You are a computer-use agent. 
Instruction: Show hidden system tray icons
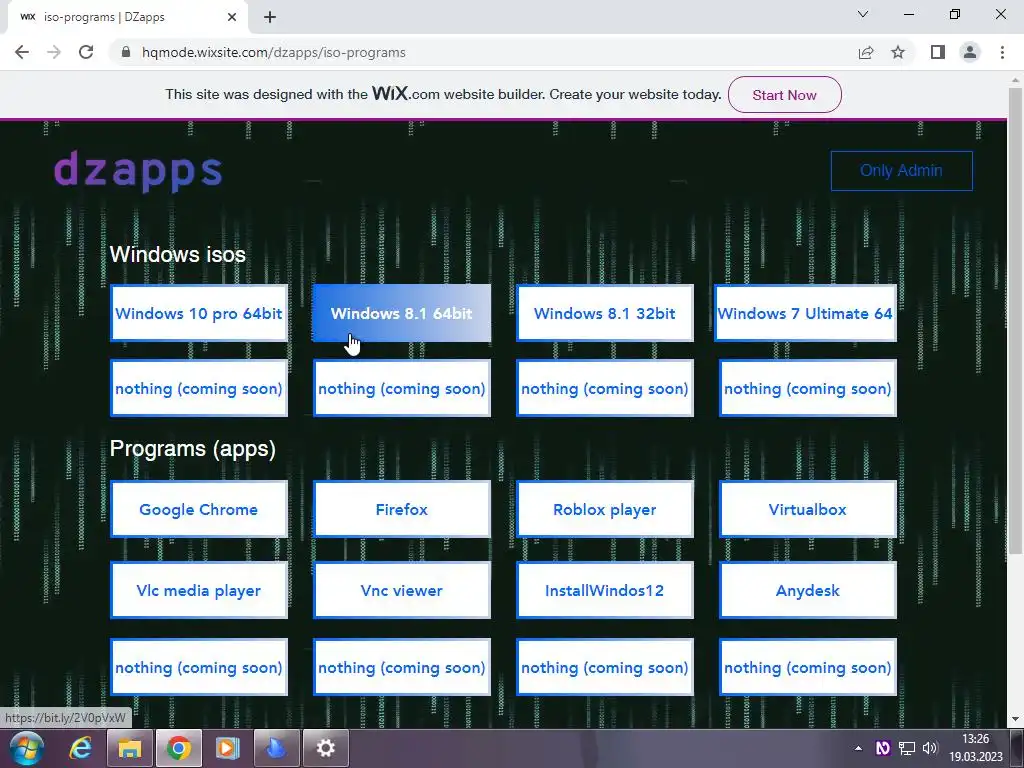[x=858, y=748]
